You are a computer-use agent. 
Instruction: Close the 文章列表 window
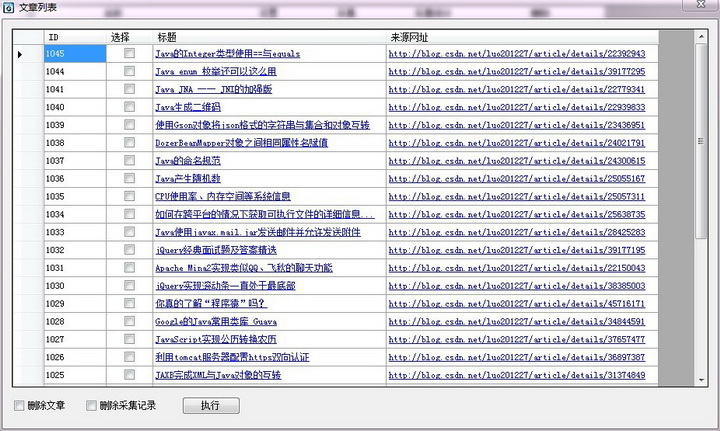pyautogui.click(x=701, y=5)
